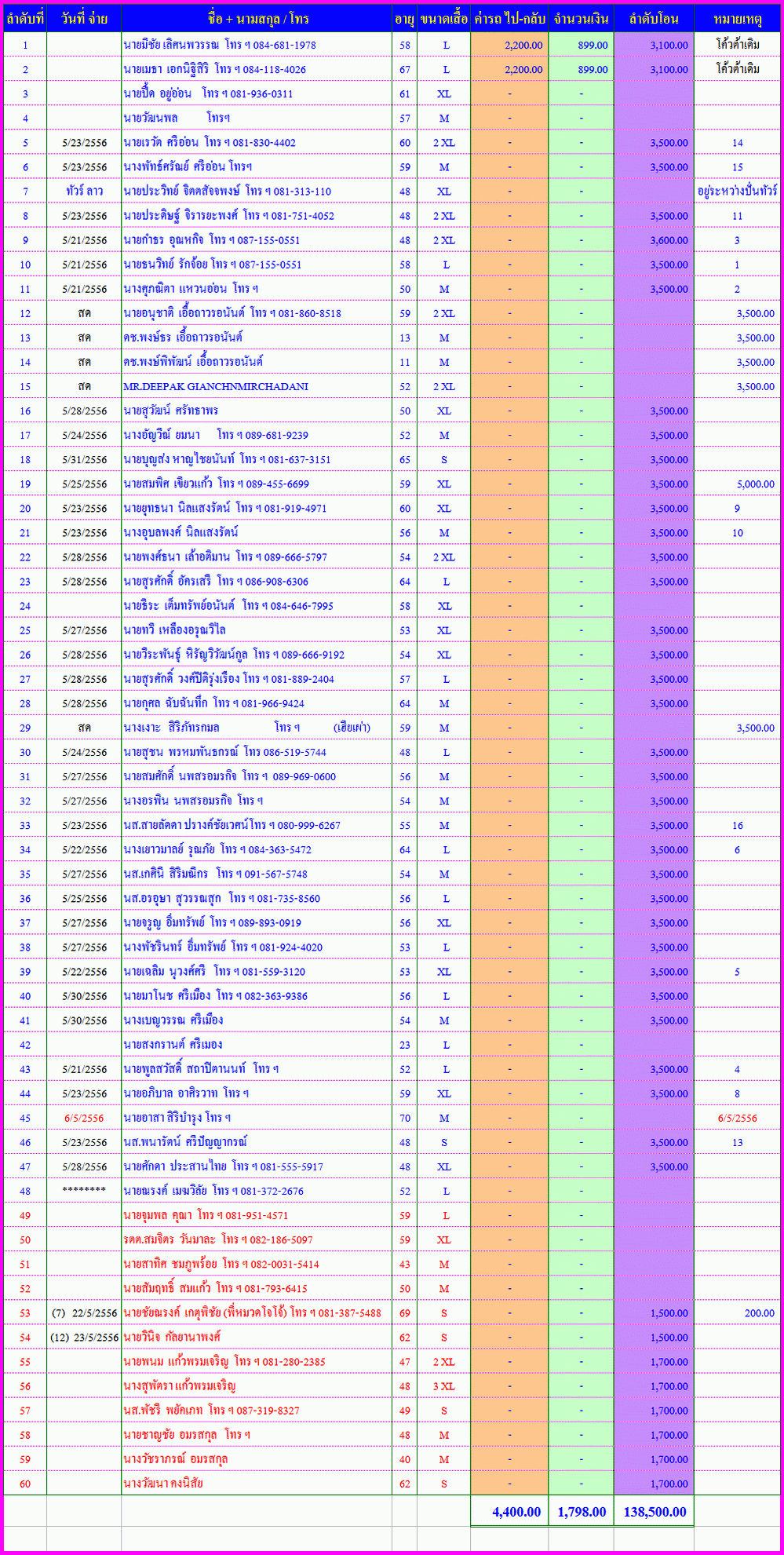Select the name cell with phone 084-118-4026
This screenshot has width=784, height=1555.
[257, 69]
